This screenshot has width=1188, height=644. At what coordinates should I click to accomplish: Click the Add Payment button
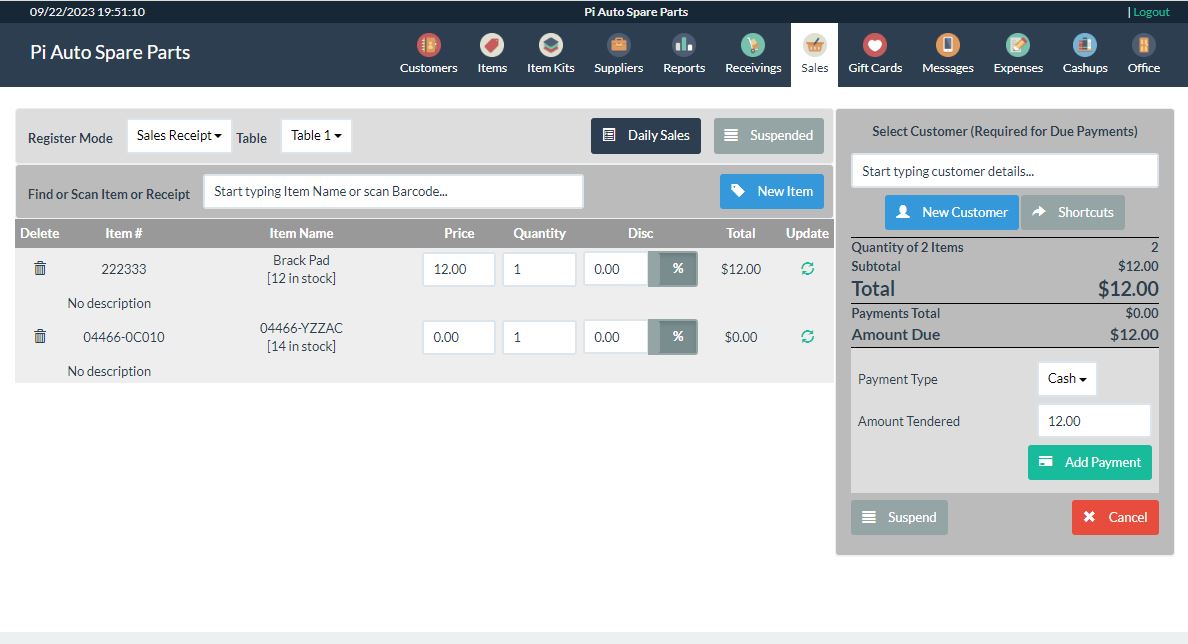[1090, 462]
